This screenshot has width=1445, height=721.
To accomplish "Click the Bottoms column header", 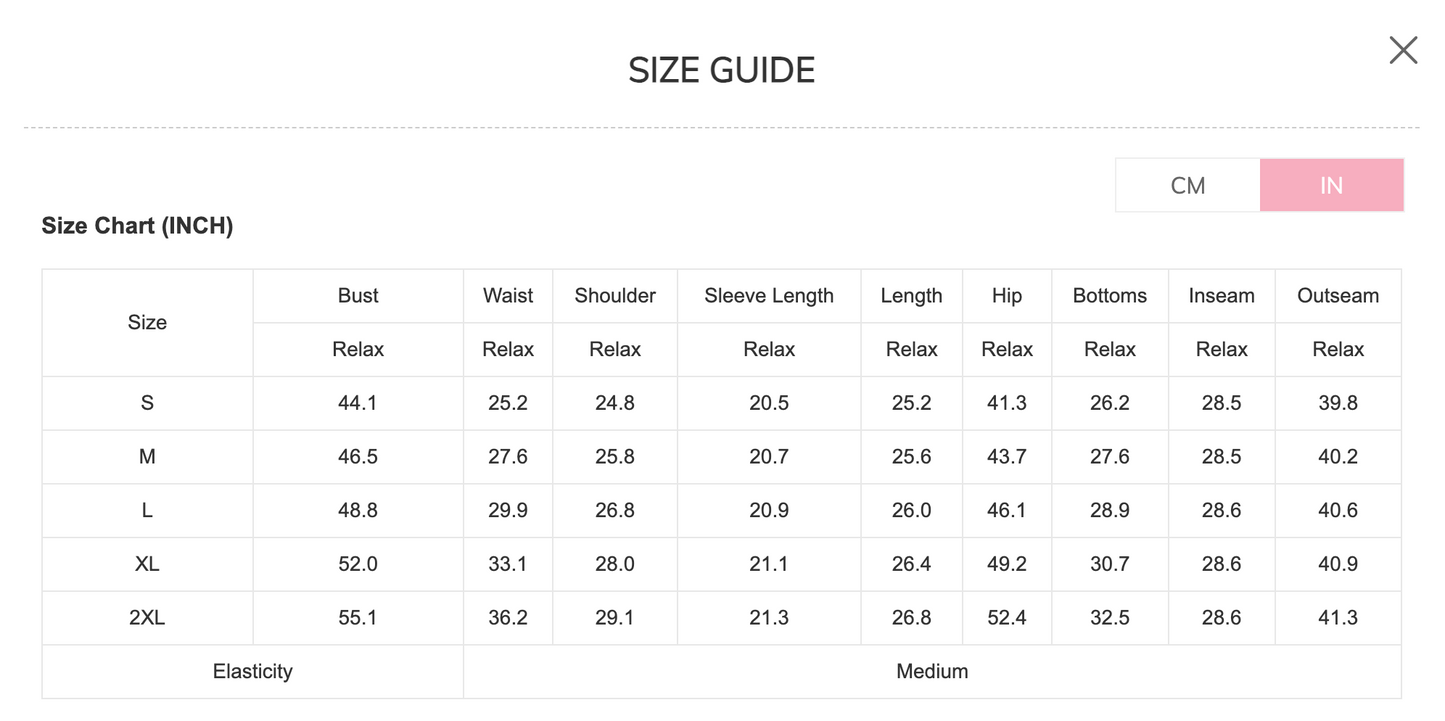I will pos(1109,295).
